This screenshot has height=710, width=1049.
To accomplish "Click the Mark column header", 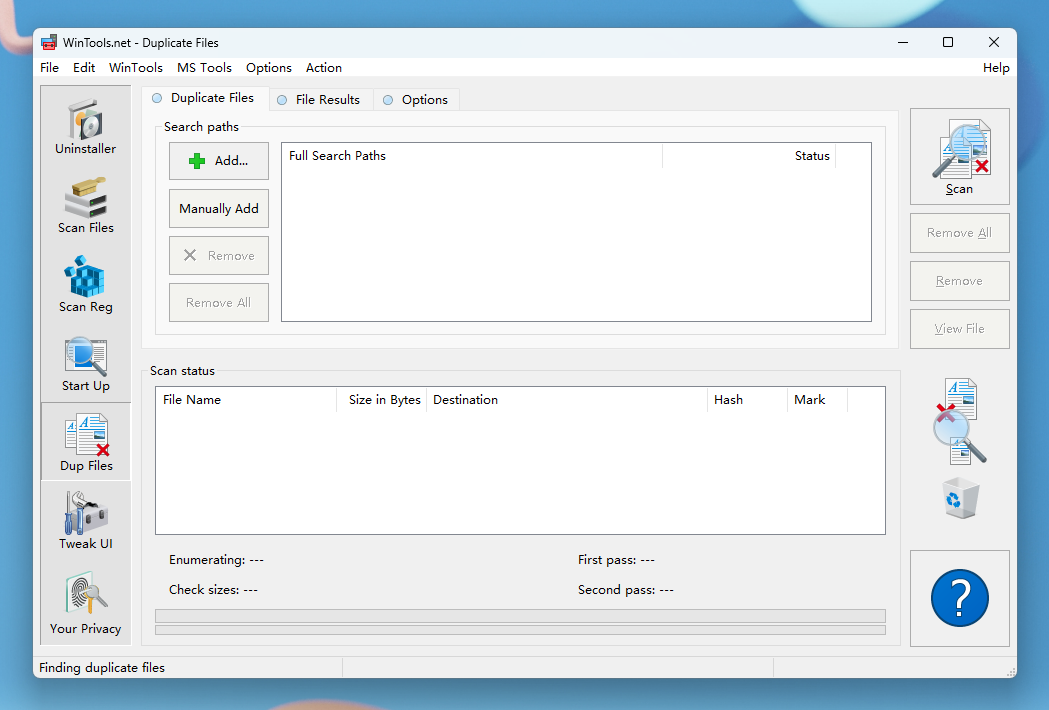I will 818,400.
